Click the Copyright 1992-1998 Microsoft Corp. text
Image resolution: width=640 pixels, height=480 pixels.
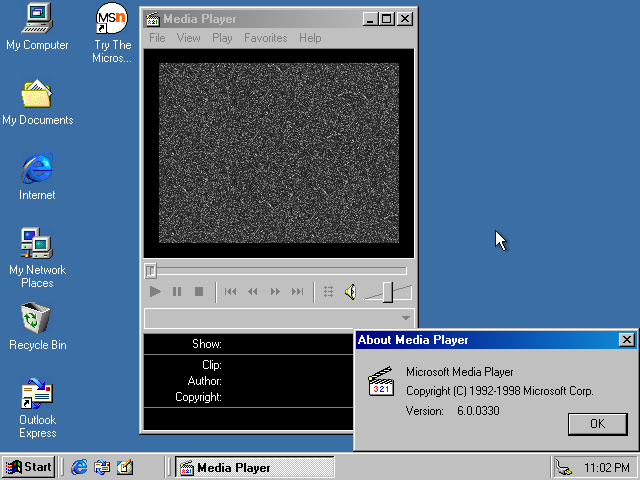point(500,391)
